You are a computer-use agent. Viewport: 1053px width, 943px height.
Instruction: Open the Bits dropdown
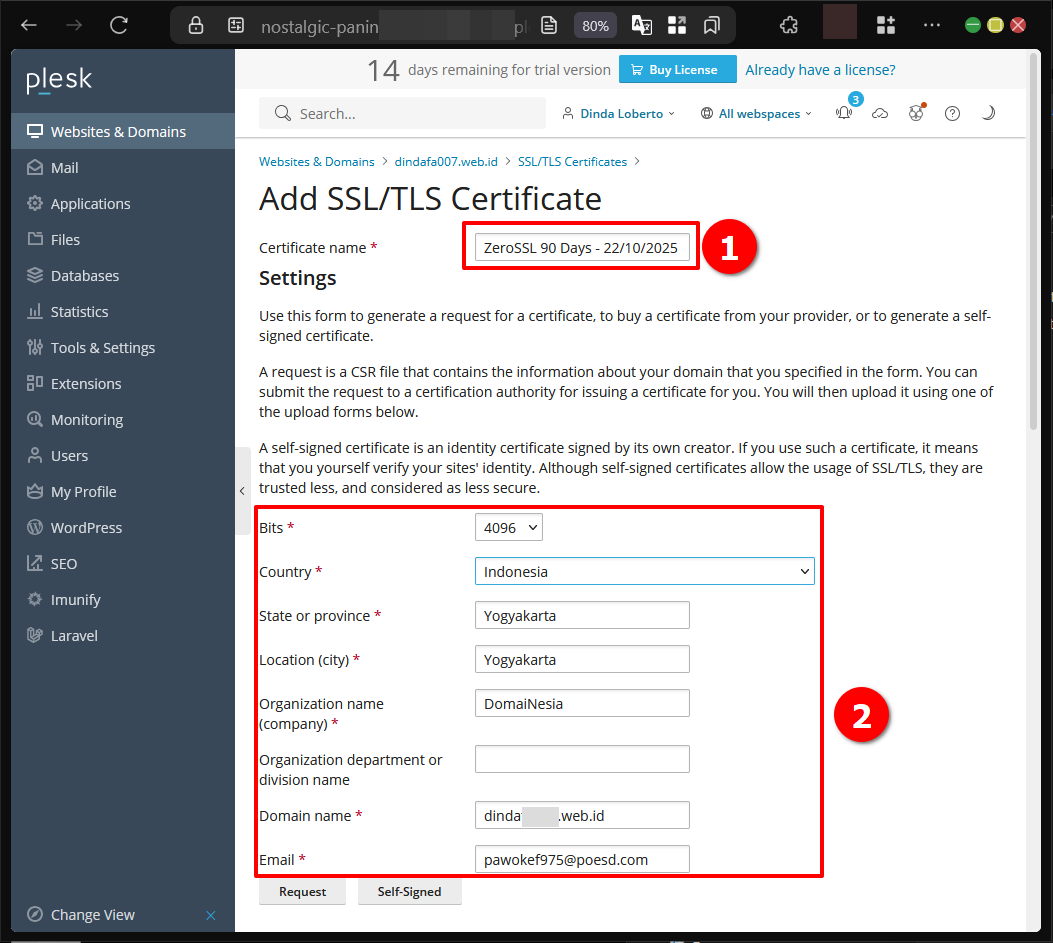(508, 527)
